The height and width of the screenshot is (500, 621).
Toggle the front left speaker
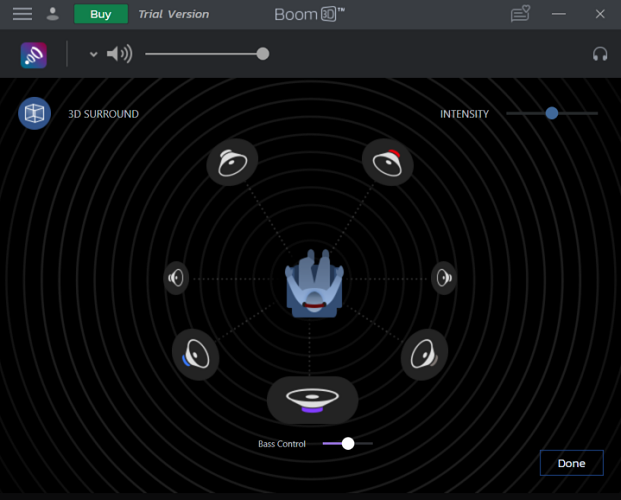coord(232,162)
